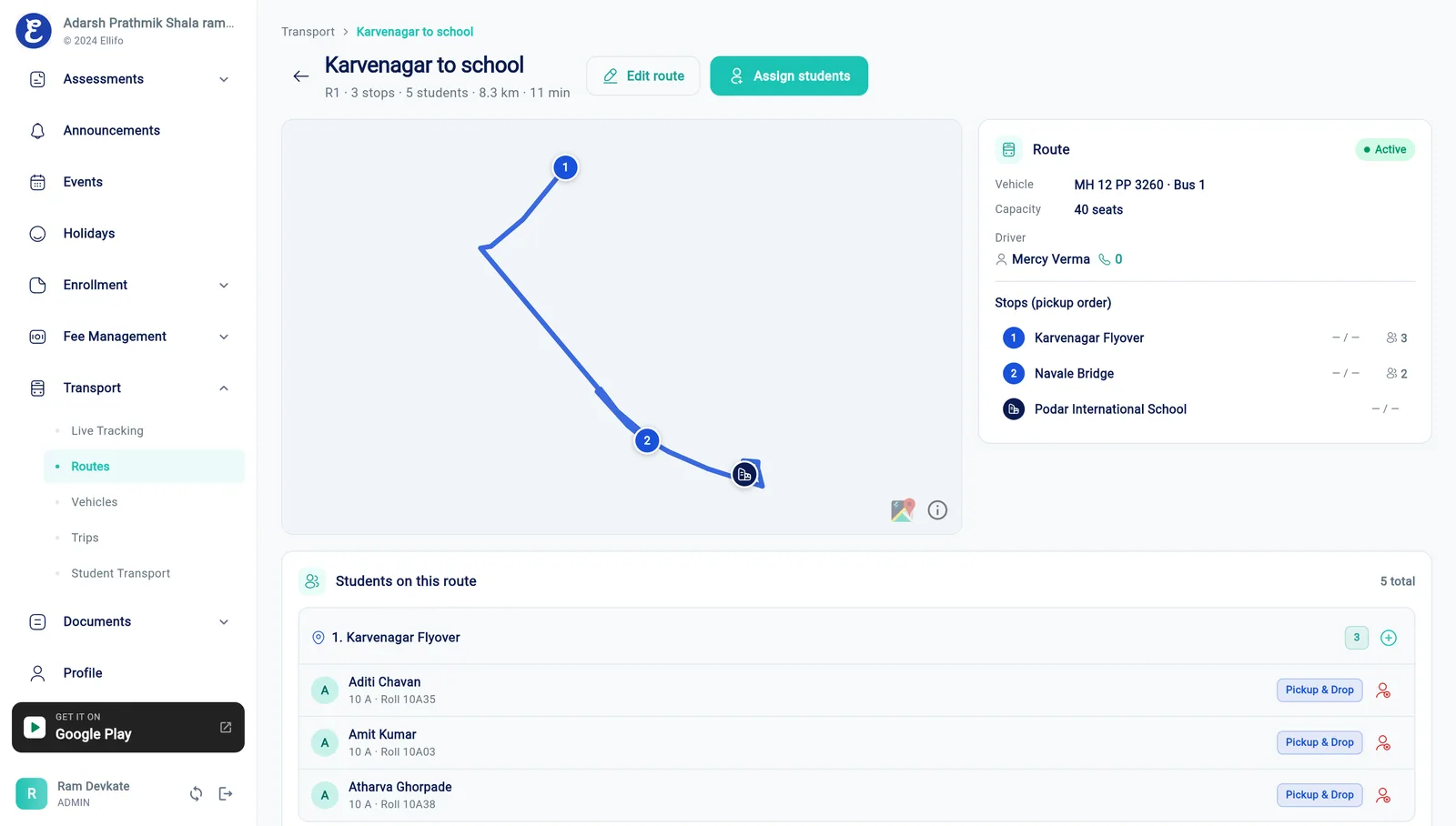The height and width of the screenshot is (826, 1456).
Task: Select Karvenagar Flyover stop row
Action: [1205, 338]
